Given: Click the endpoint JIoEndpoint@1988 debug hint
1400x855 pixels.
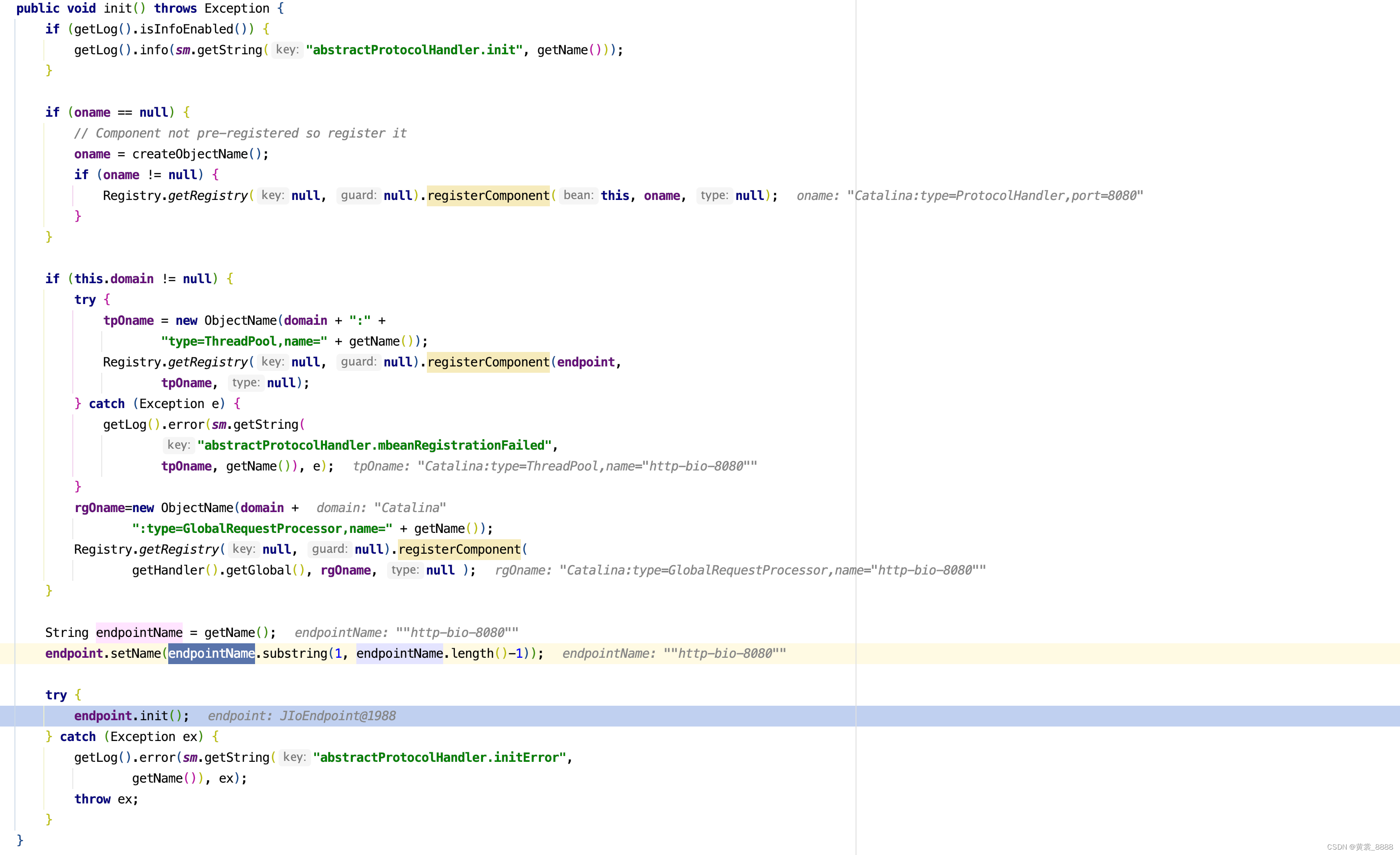Looking at the screenshot, I should pos(301,716).
